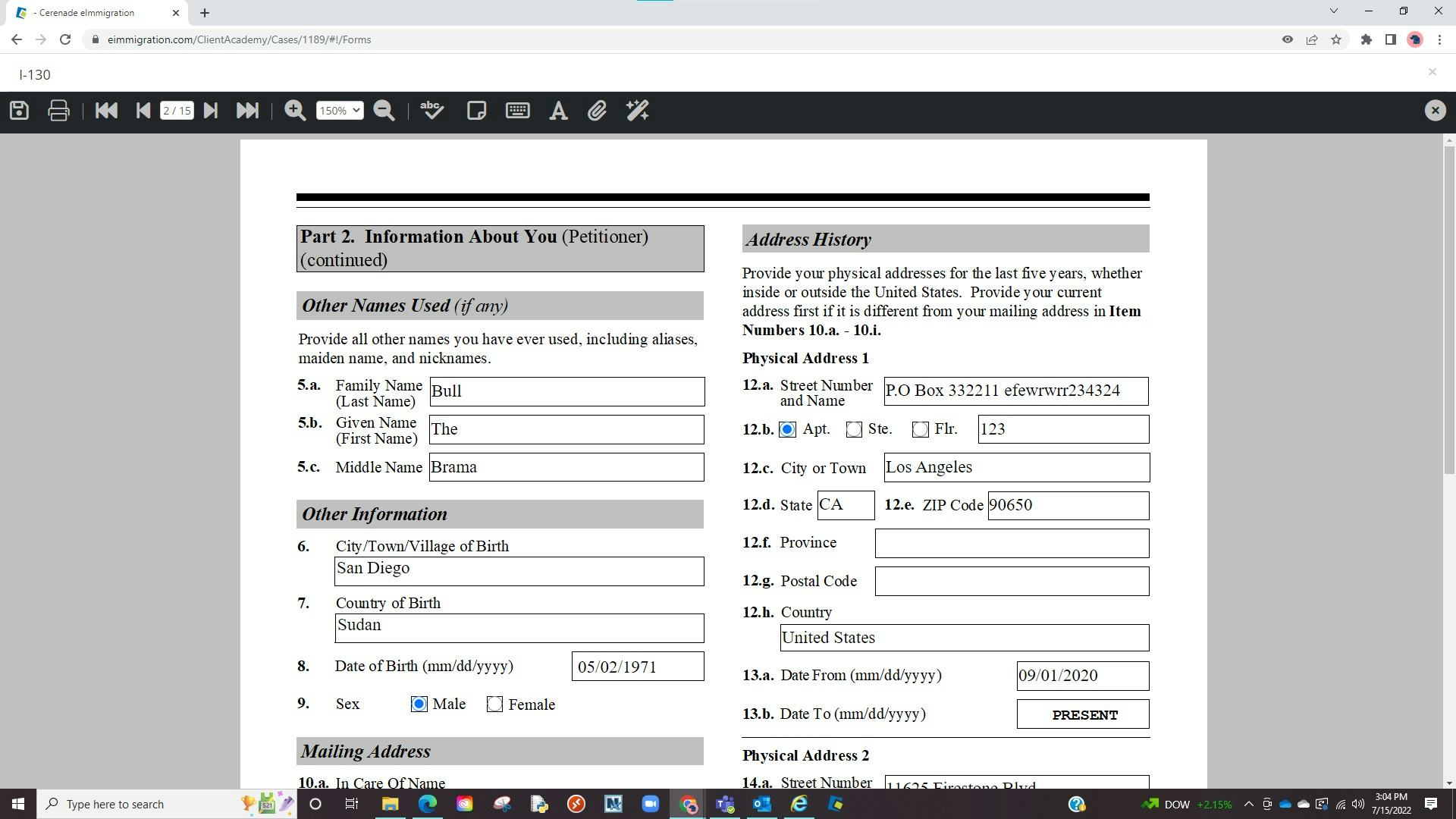Jump to the first page
This screenshot has height=819, width=1456.
click(x=106, y=110)
